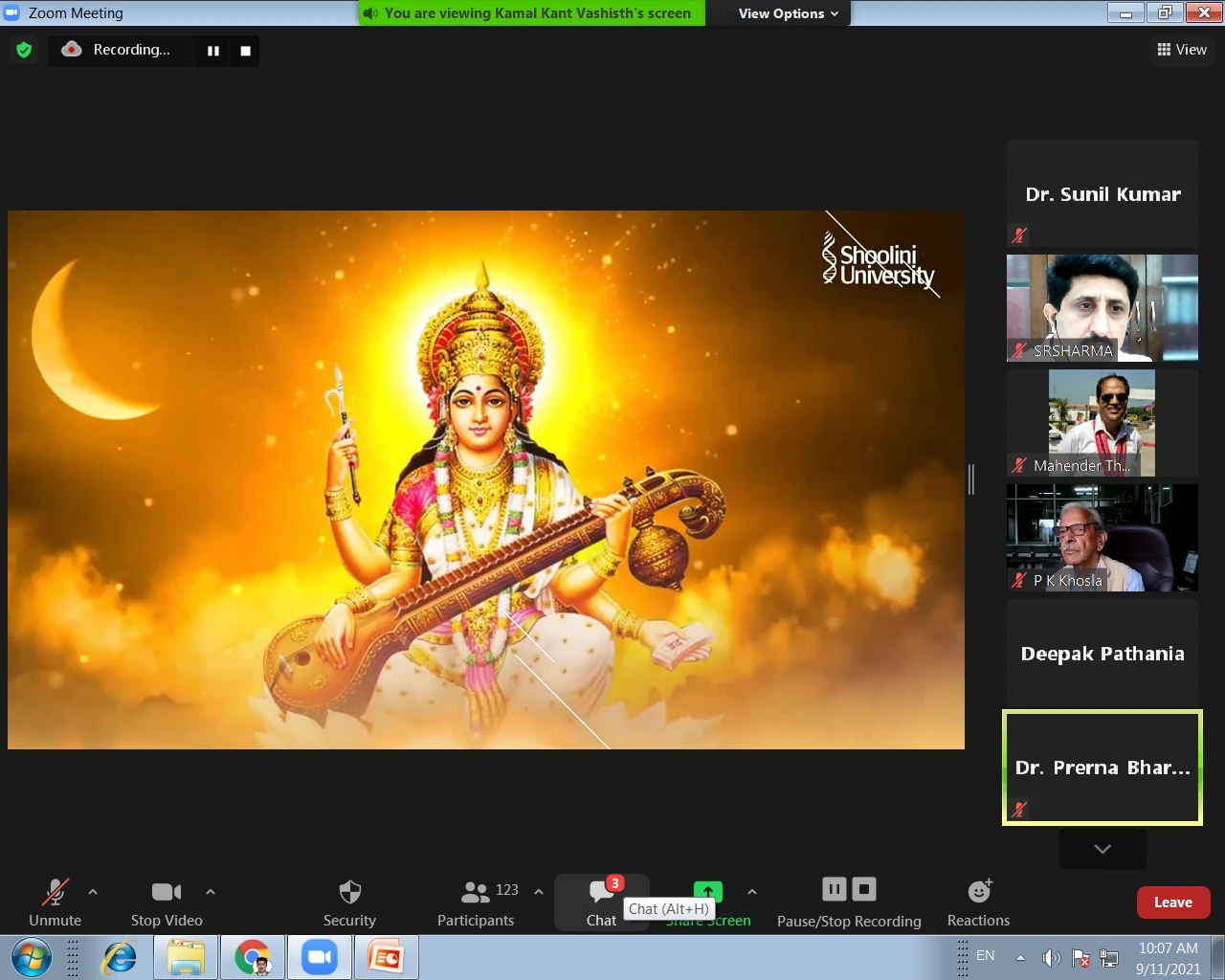Click Zoom app icon on taskbar
The width and height of the screenshot is (1225, 980).
click(320, 957)
